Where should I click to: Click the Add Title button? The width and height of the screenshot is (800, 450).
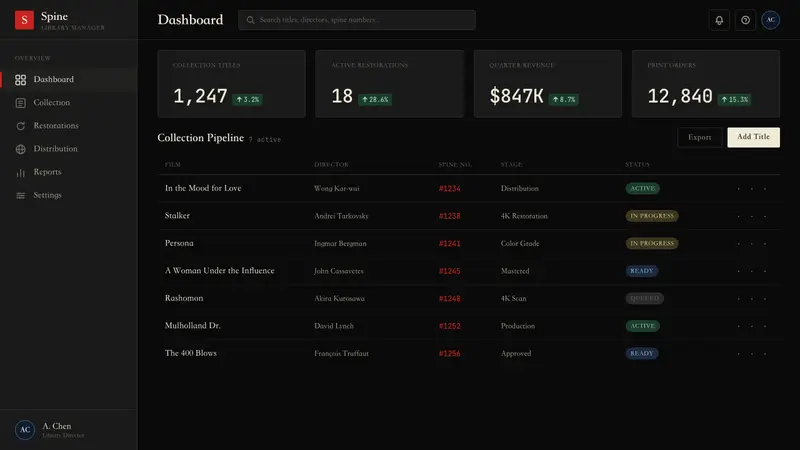click(753, 137)
